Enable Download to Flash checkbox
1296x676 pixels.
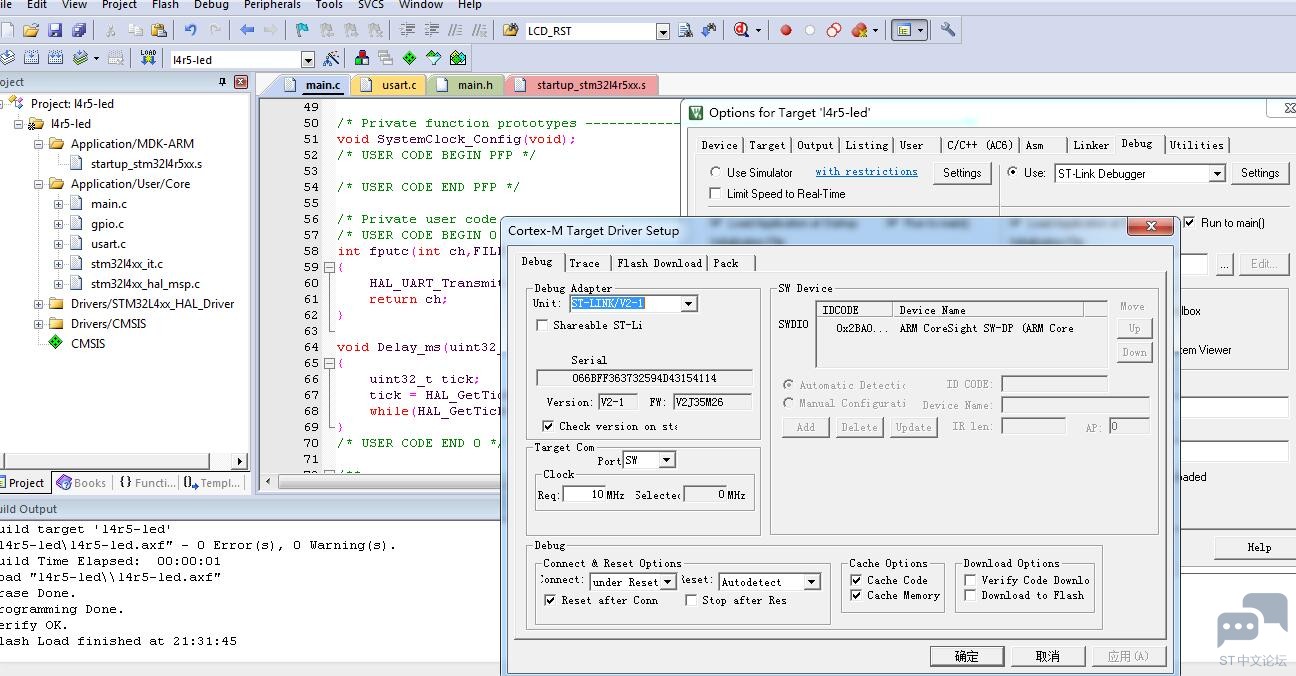[970, 595]
